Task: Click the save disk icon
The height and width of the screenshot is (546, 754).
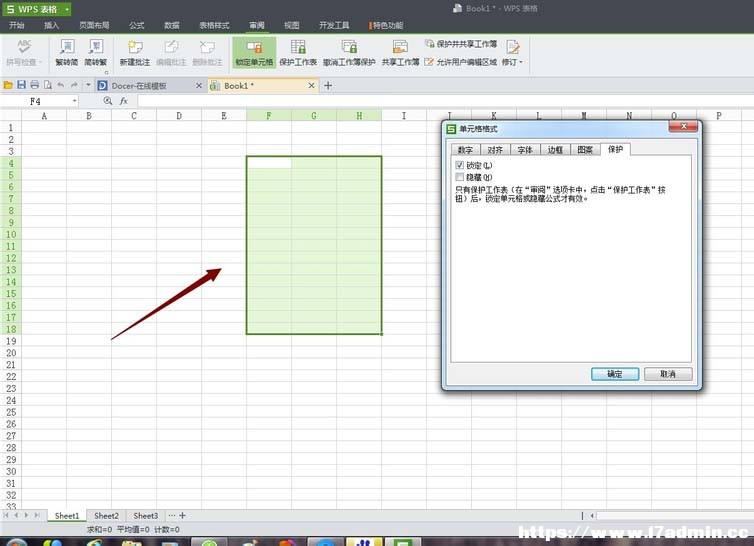Action: [22, 85]
